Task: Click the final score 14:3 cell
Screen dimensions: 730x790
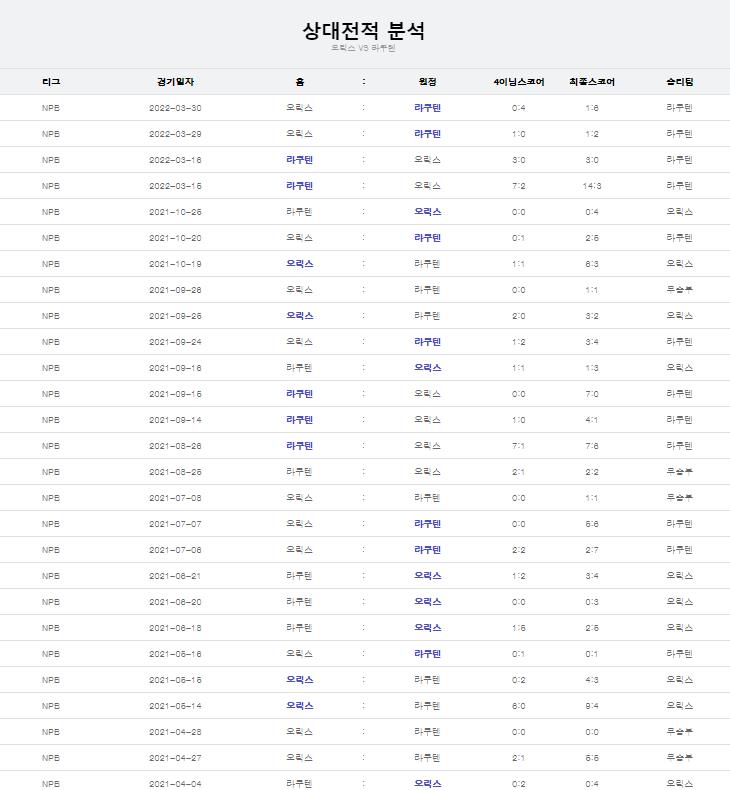Action: click(592, 186)
